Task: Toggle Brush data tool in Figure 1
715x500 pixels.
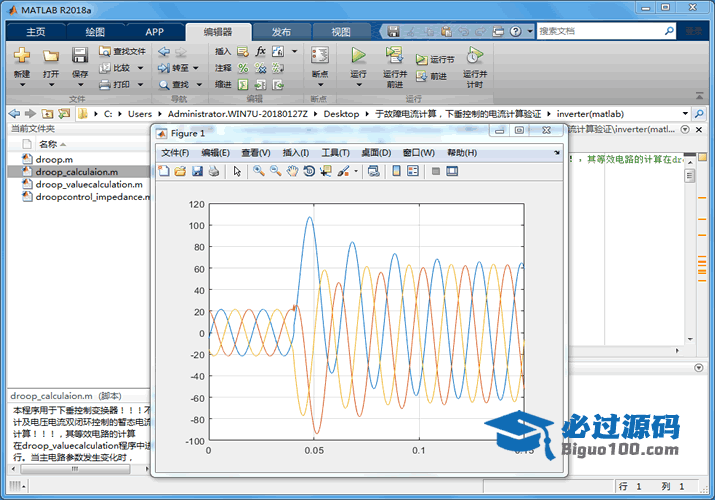Action: point(343,171)
